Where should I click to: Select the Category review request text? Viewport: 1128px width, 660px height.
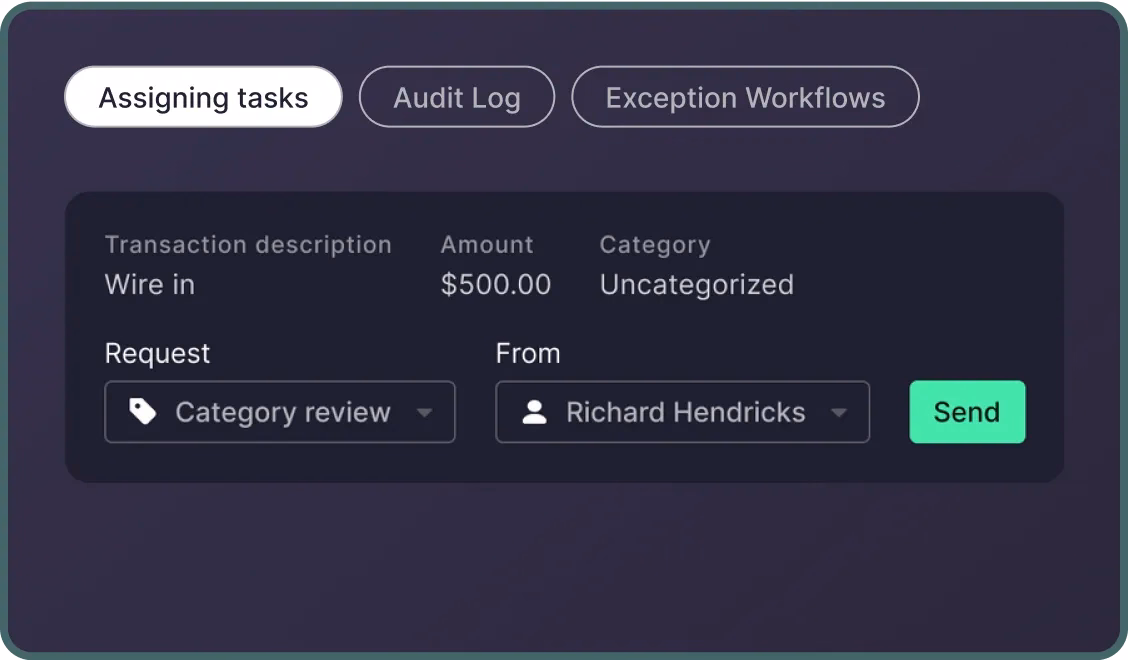(283, 412)
